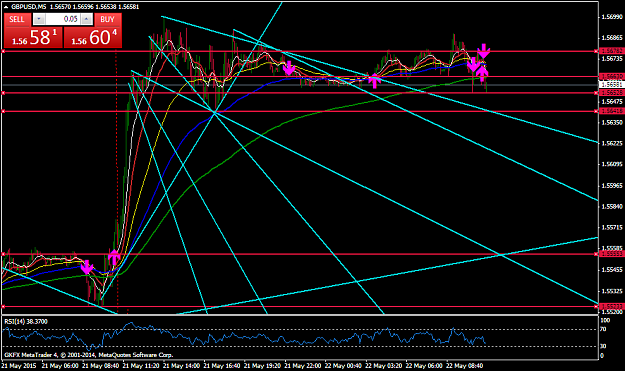Image resolution: width=625 pixels, height=371 pixels.
Task: Click the 1.55455 price scale value
Action: coord(612,270)
